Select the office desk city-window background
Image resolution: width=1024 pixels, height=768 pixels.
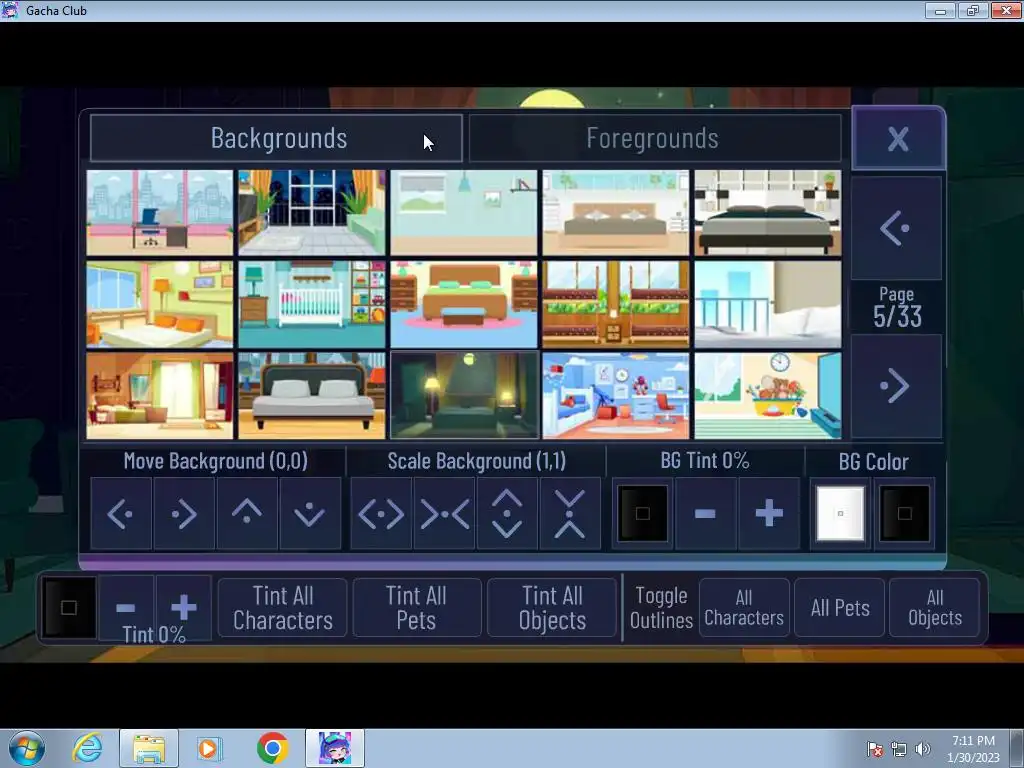click(x=159, y=213)
